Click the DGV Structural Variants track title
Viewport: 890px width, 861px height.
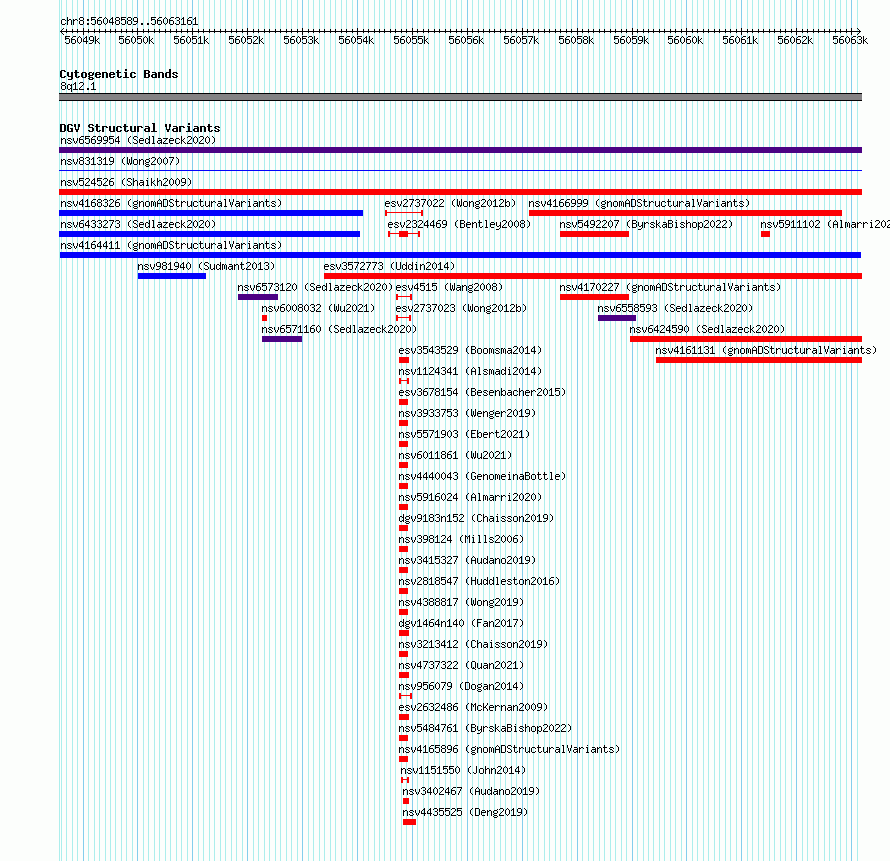[140, 128]
